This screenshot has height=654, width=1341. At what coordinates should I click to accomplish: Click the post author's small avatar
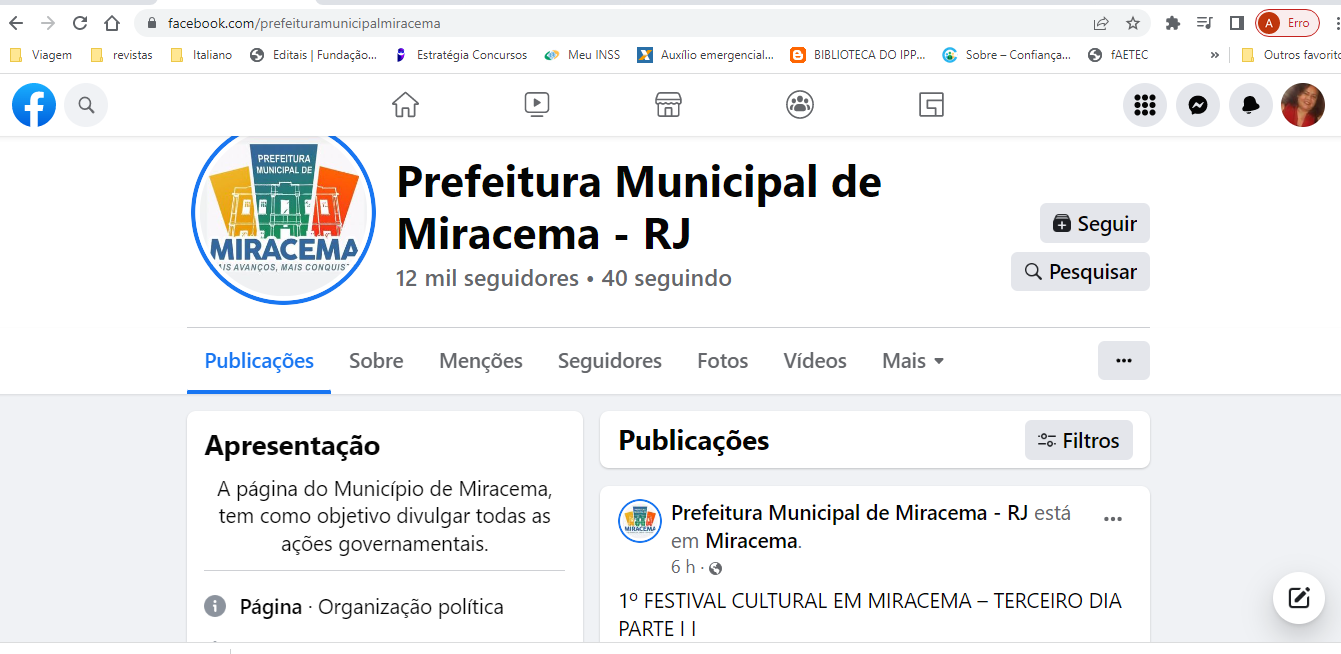[640, 521]
